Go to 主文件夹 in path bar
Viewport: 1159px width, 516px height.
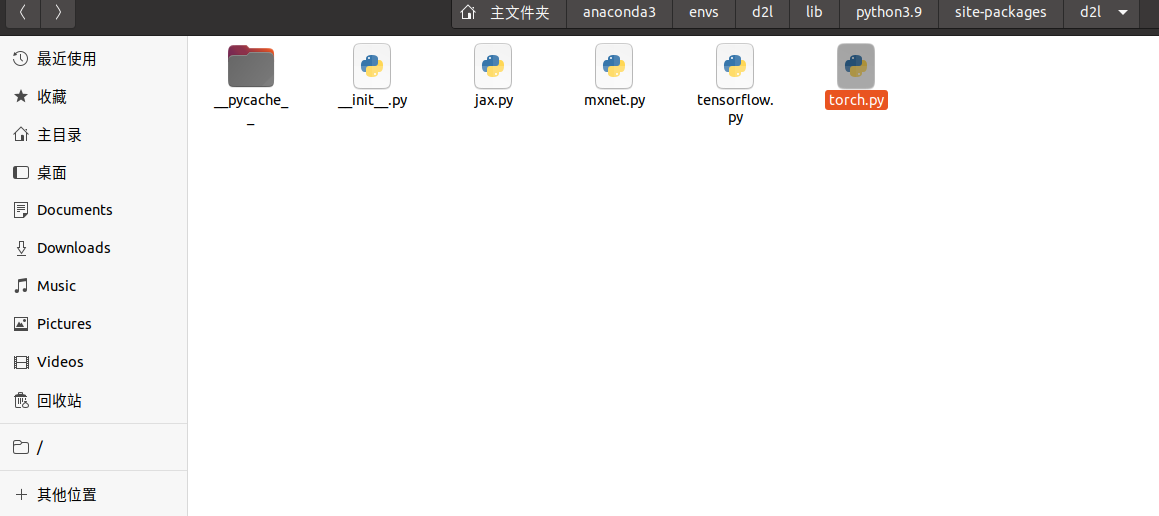pyautogui.click(x=520, y=13)
